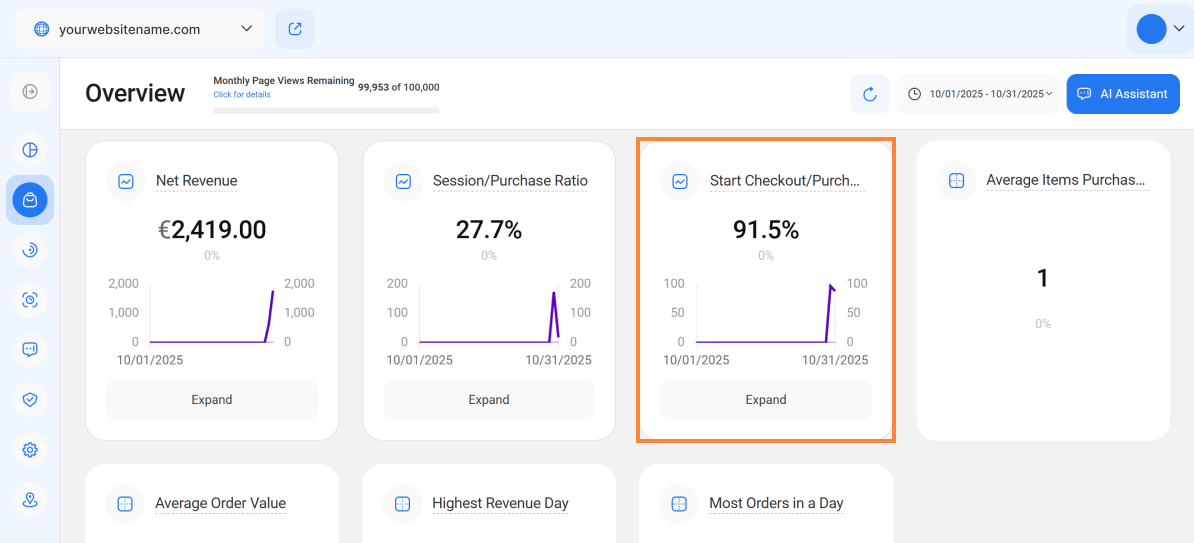The image size is (1194, 543).
Task: Launch the AI Assistant
Action: 1123,94
